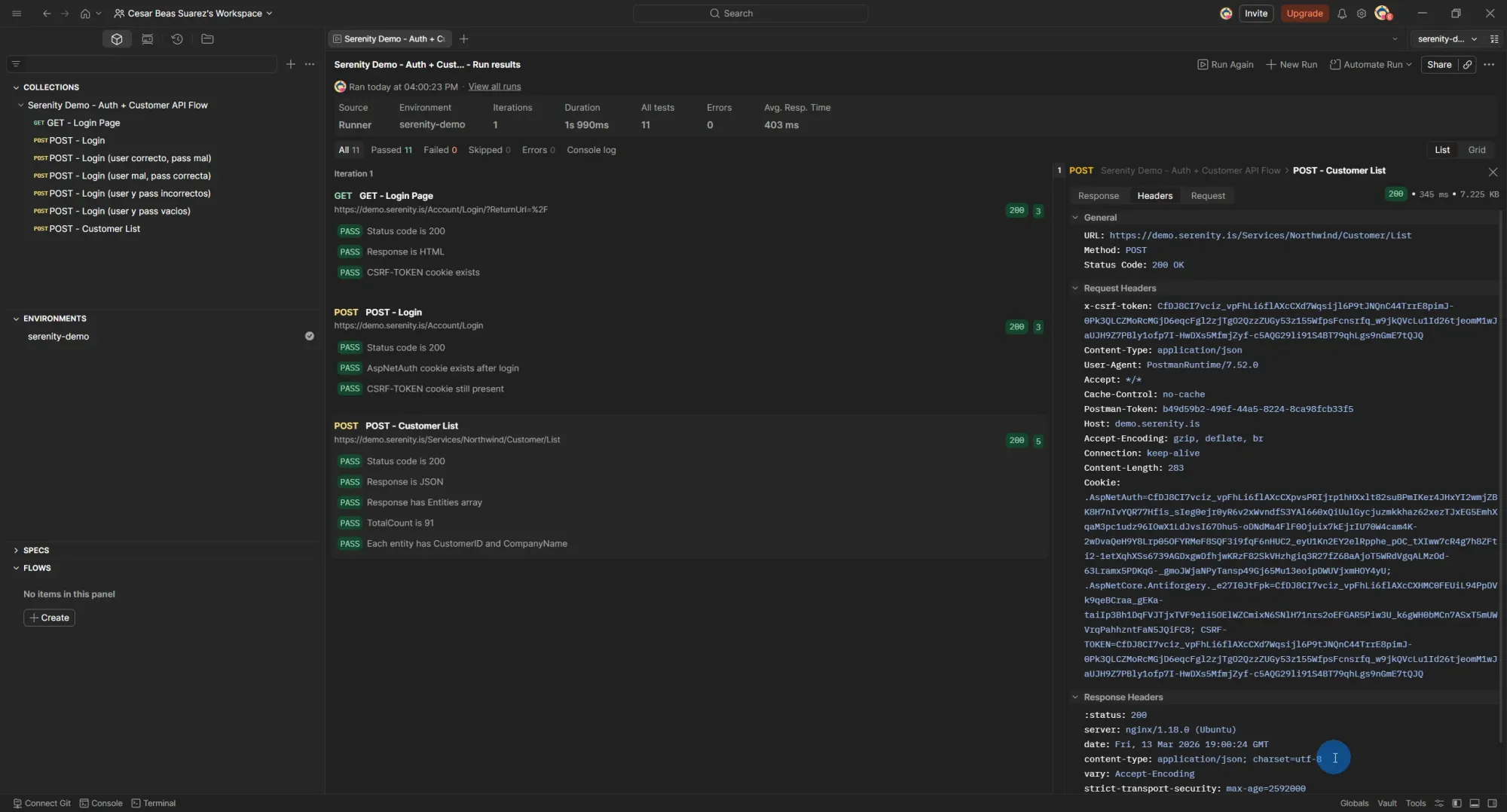This screenshot has height=812, width=1507.
Task: Open the Files panel from left rail
Action: [x=208, y=38]
